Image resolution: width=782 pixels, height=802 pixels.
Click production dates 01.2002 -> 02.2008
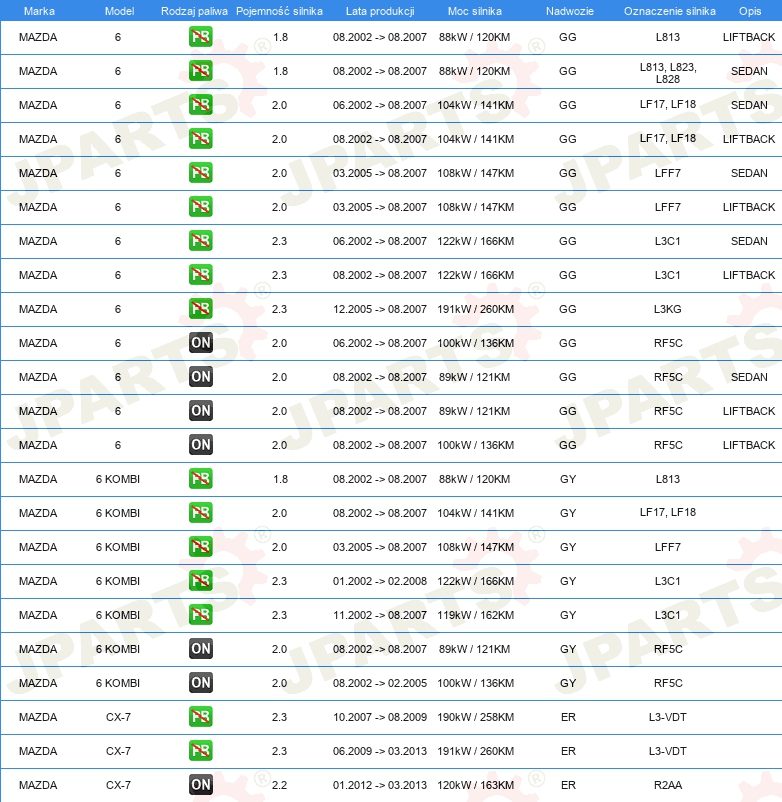click(379, 581)
